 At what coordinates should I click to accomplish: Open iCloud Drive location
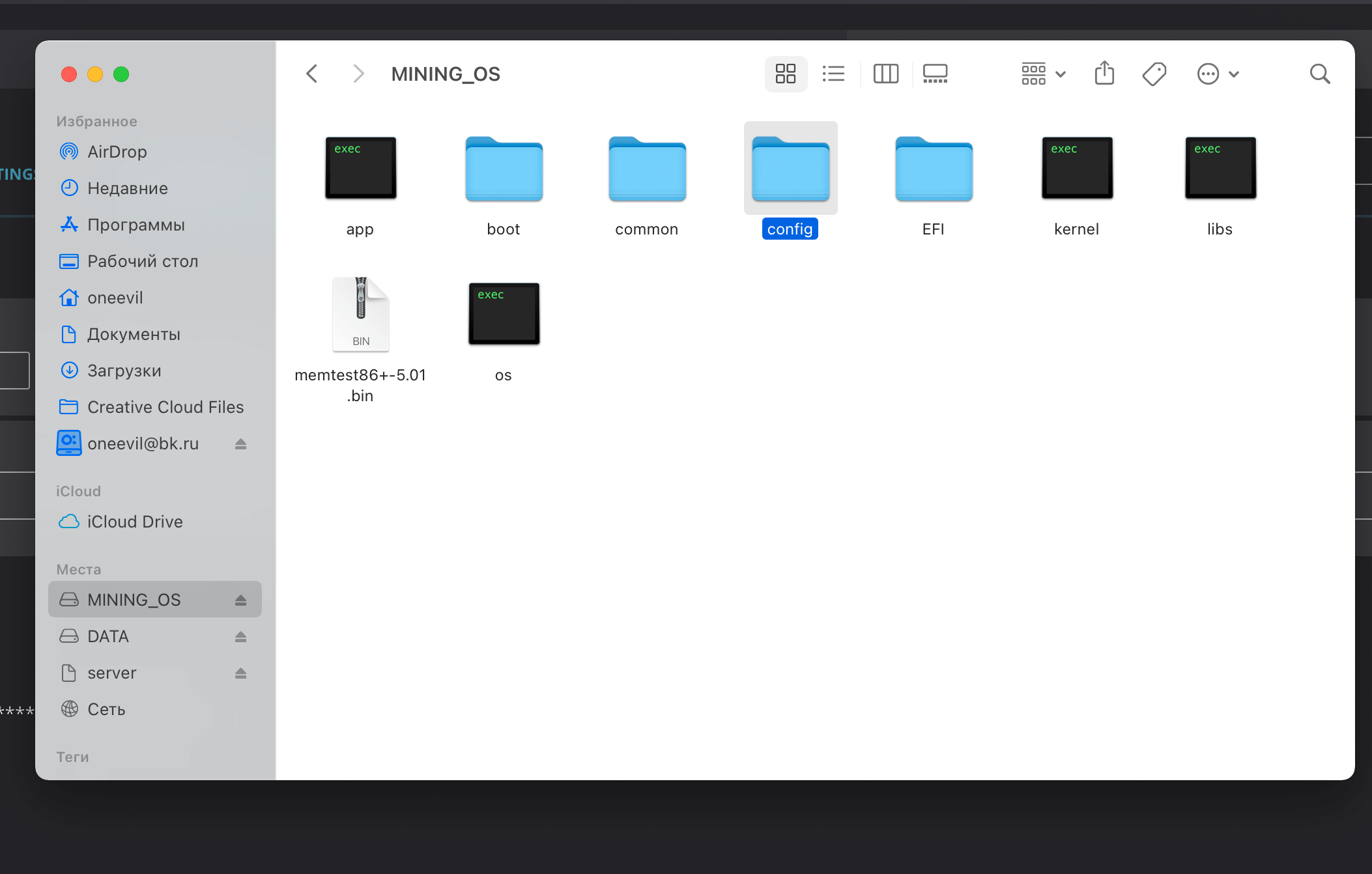(134, 522)
